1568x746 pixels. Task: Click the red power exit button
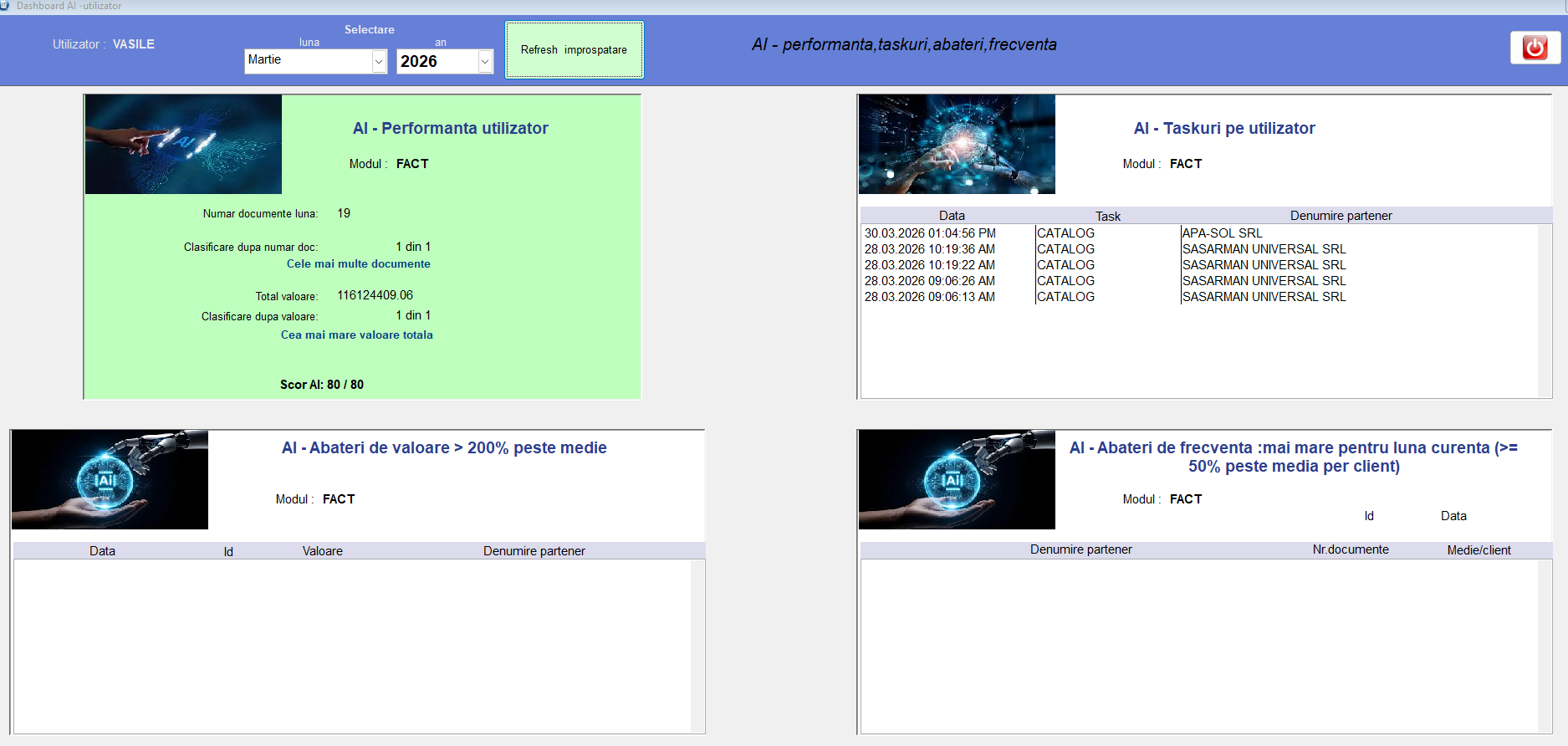point(1535,48)
